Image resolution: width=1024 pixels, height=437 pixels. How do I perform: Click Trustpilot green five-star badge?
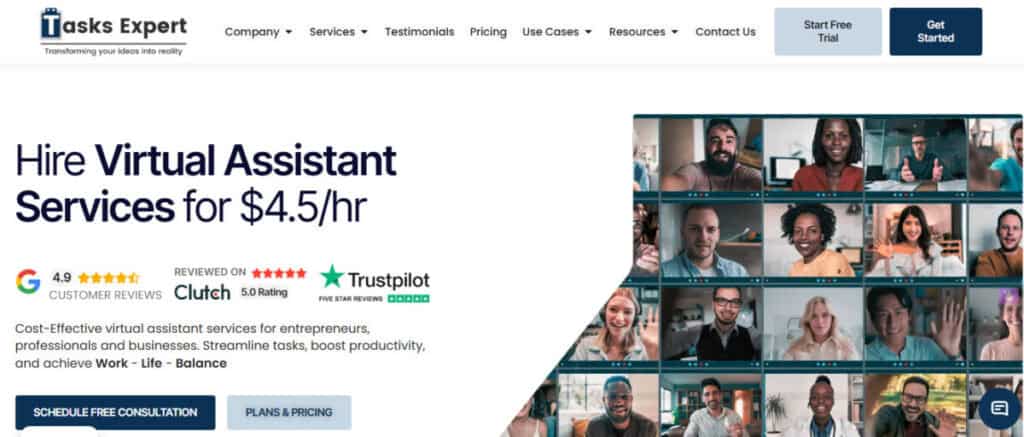click(408, 299)
